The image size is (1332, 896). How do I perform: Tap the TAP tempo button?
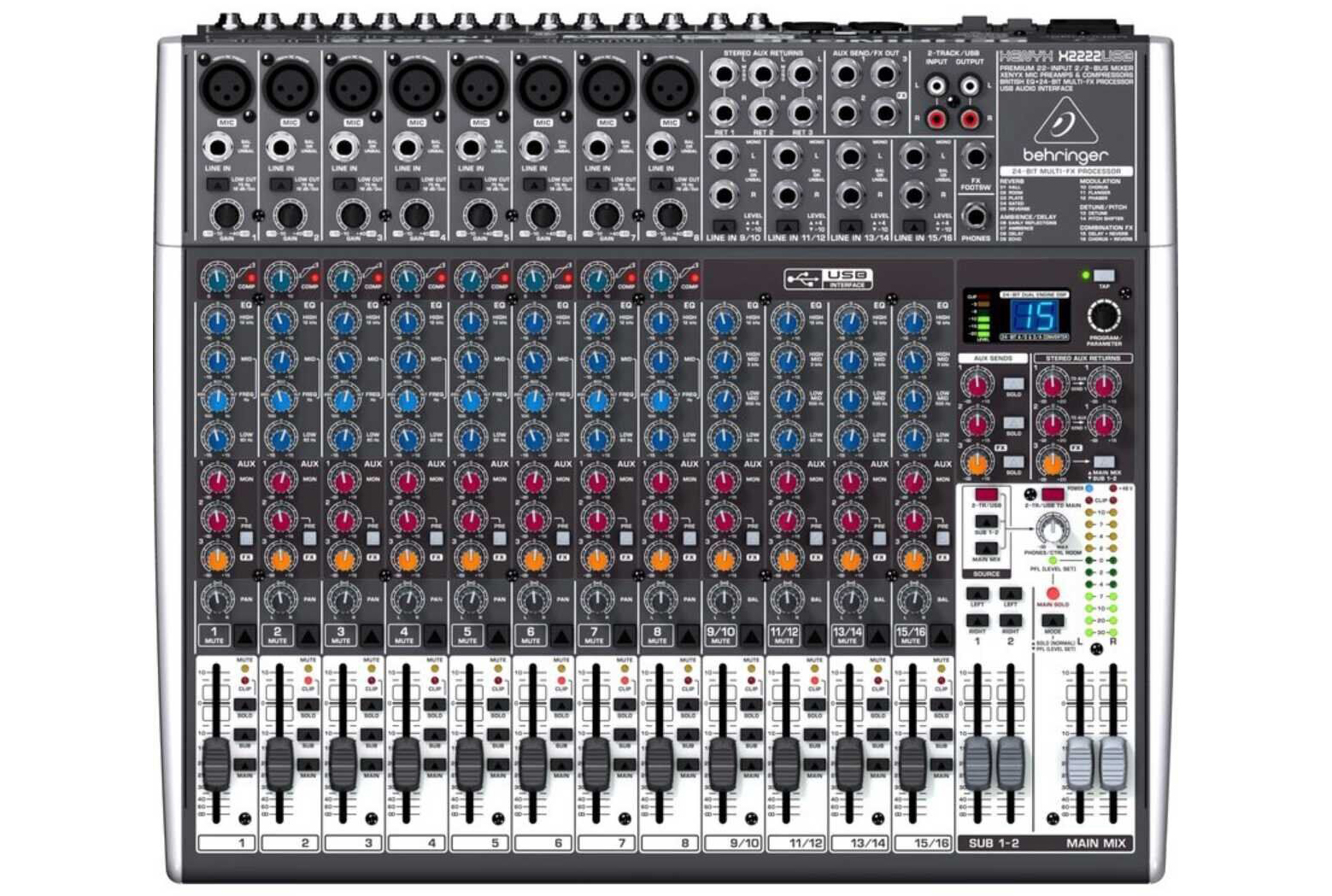[1104, 276]
